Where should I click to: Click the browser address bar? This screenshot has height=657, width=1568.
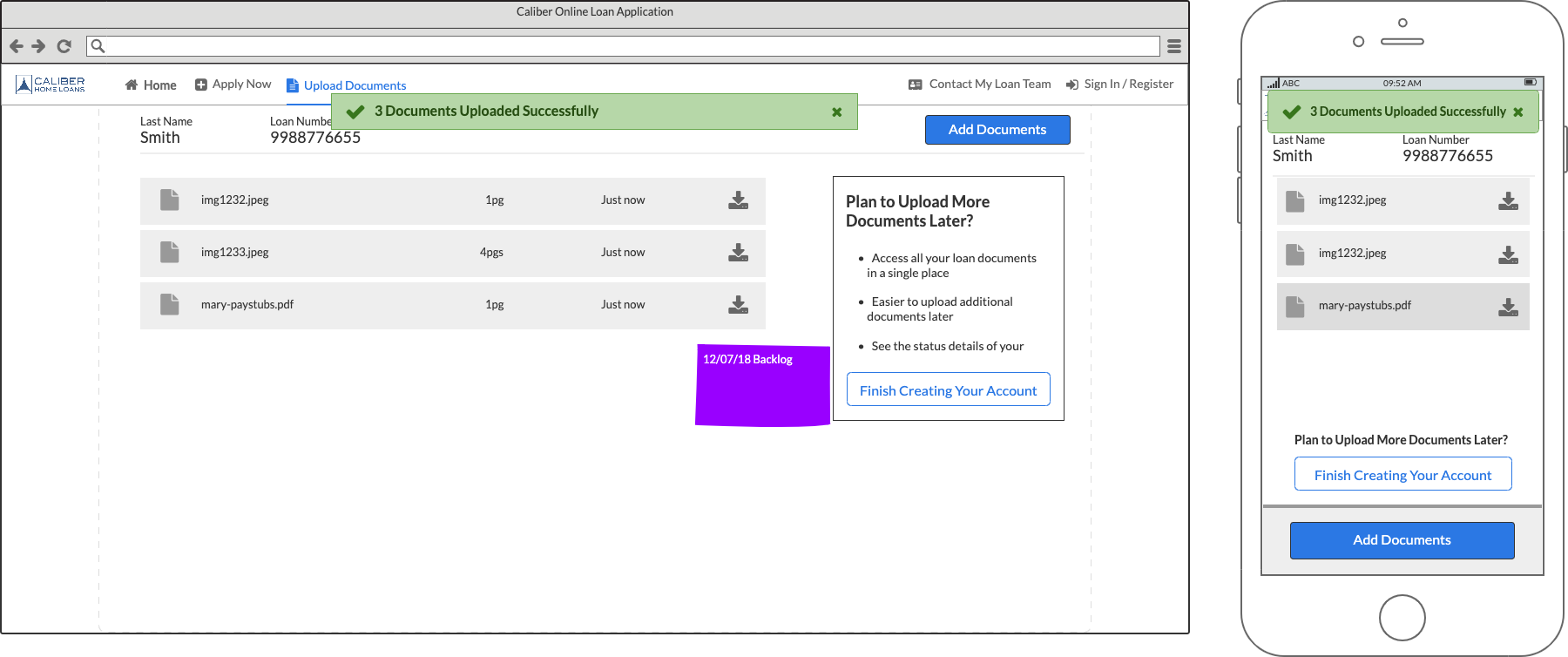[x=627, y=46]
